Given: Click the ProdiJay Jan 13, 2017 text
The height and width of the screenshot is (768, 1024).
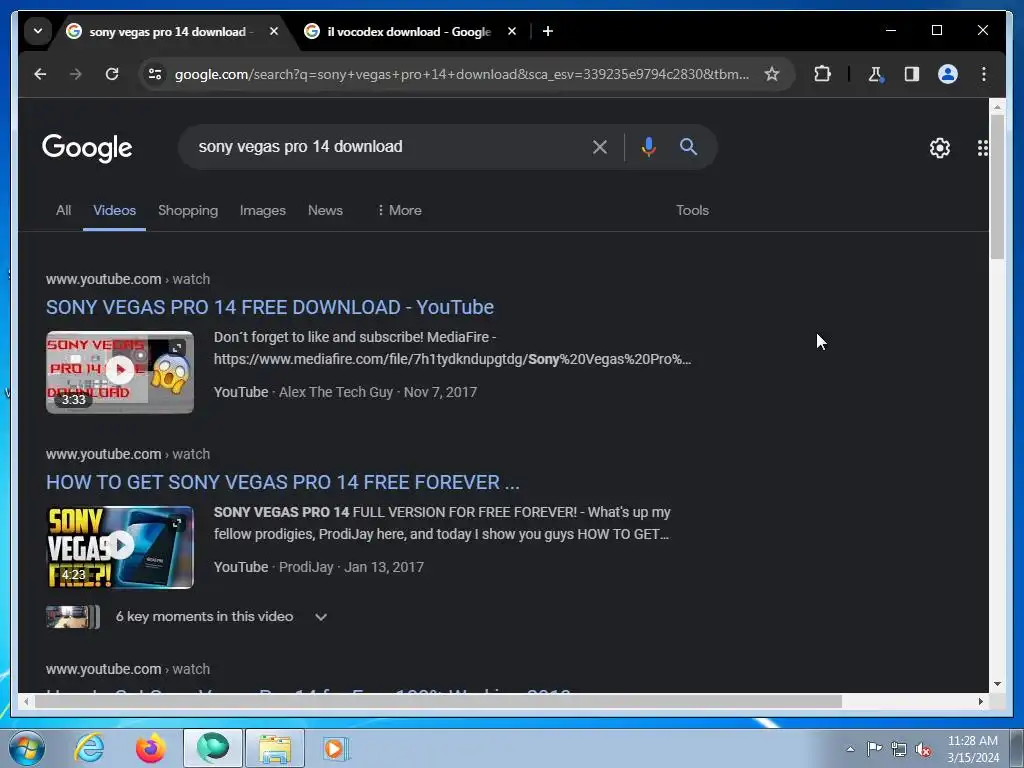Looking at the screenshot, I should [x=351, y=567].
